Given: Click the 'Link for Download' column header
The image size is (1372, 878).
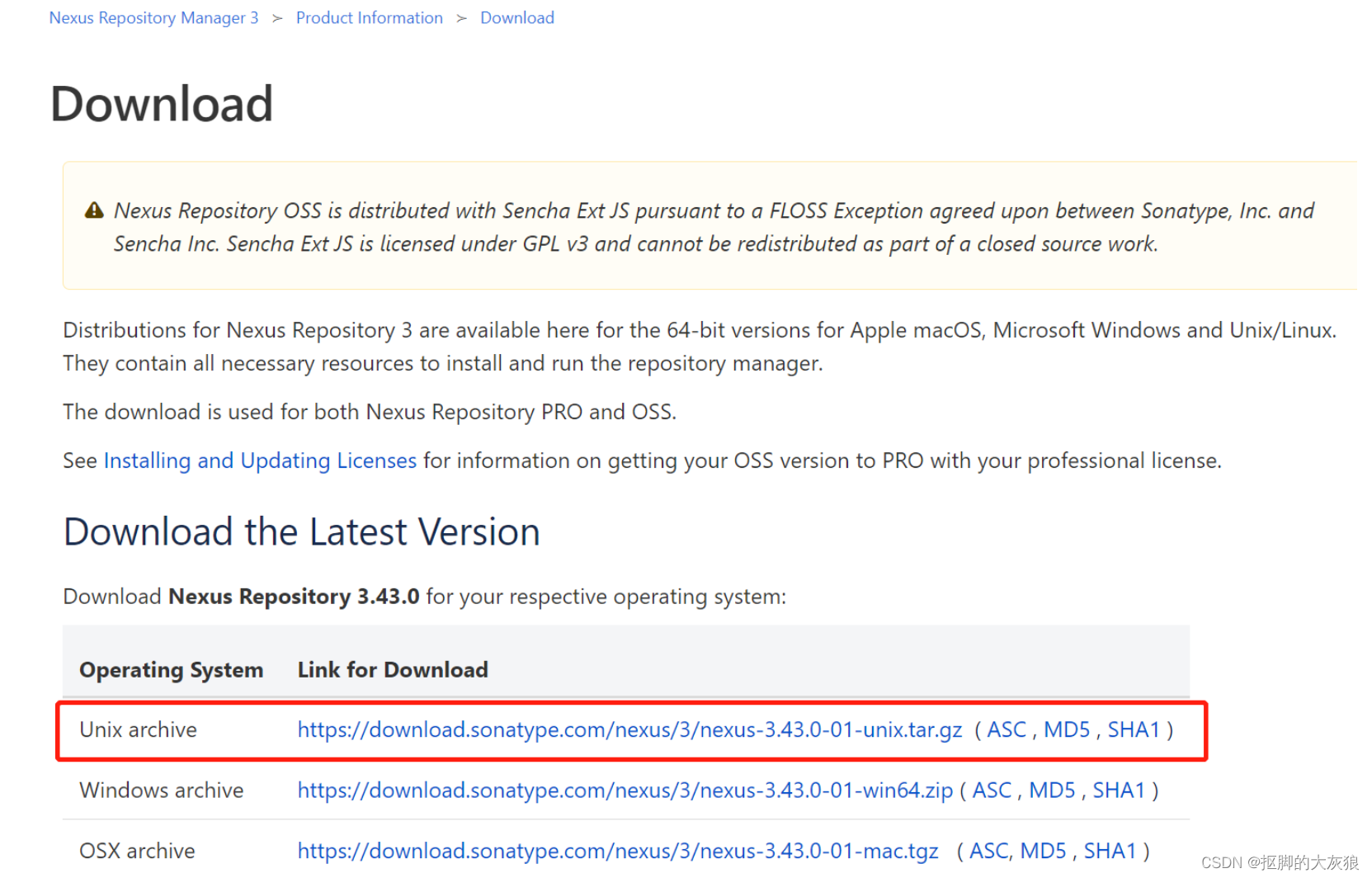Looking at the screenshot, I should (x=393, y=670).
